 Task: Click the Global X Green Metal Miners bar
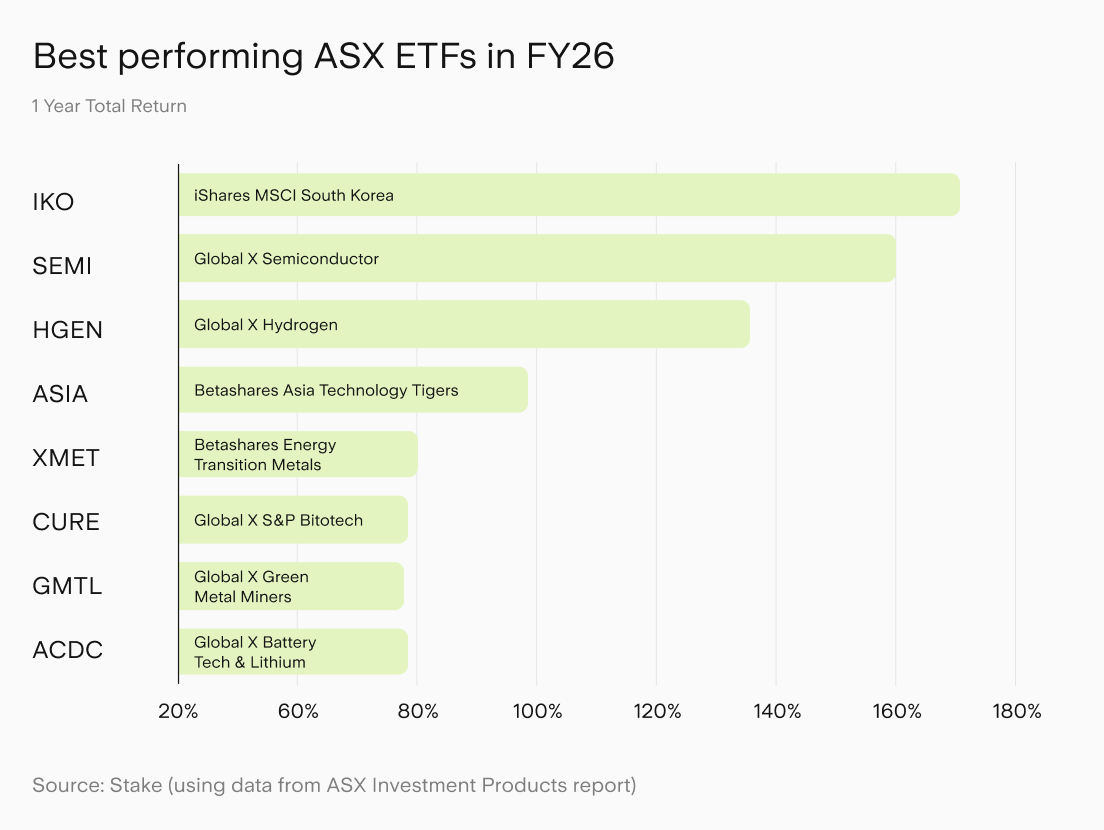point(291,586)
